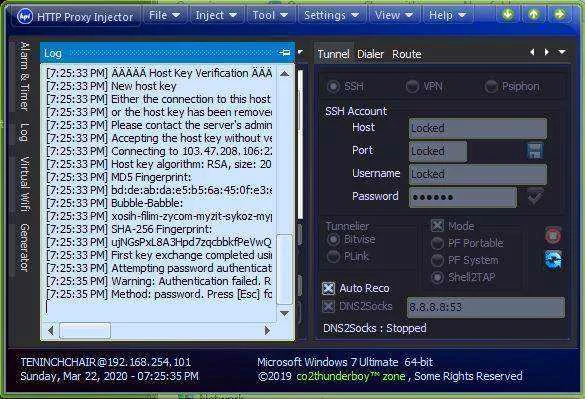Screen dimensions: 585x399
Task: Click the Host input field
Action: [478, 128]
